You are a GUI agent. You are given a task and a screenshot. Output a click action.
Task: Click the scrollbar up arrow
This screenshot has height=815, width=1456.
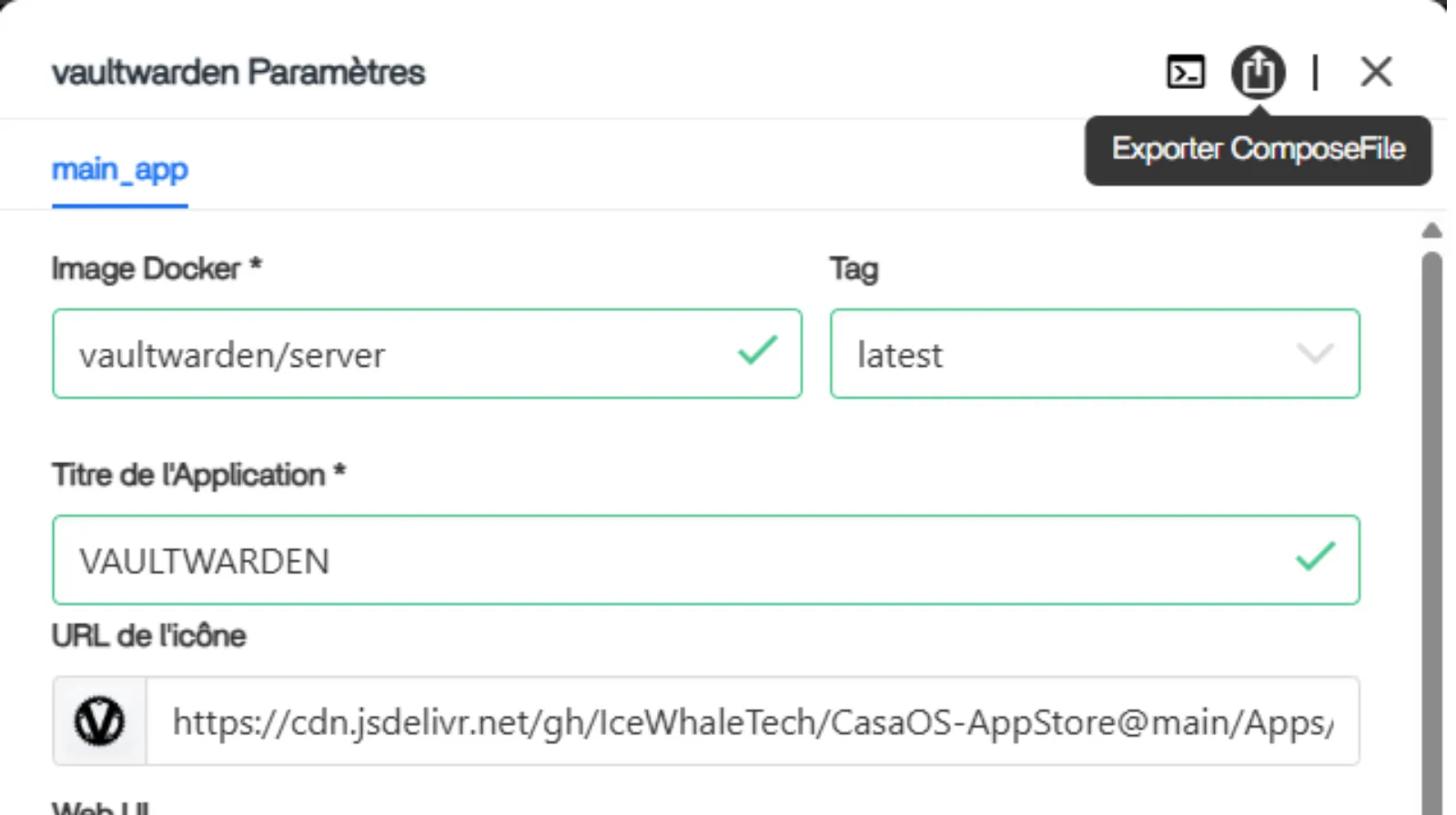click(1431, 231)
